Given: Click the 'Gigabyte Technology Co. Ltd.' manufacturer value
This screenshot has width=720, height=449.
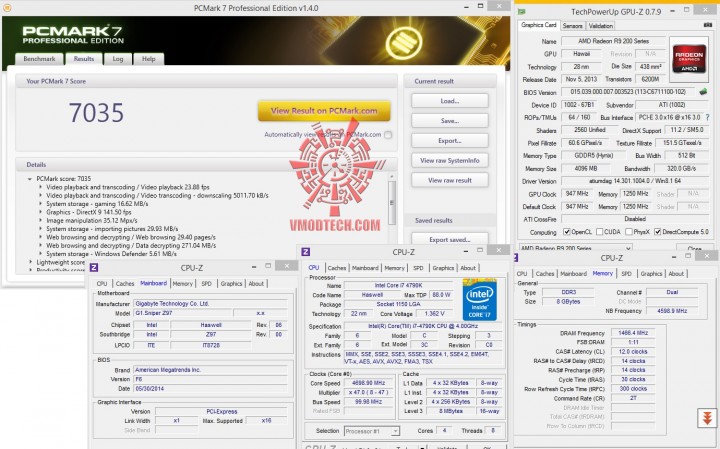Looking at the screenshot, I should (x=210, y=303).
